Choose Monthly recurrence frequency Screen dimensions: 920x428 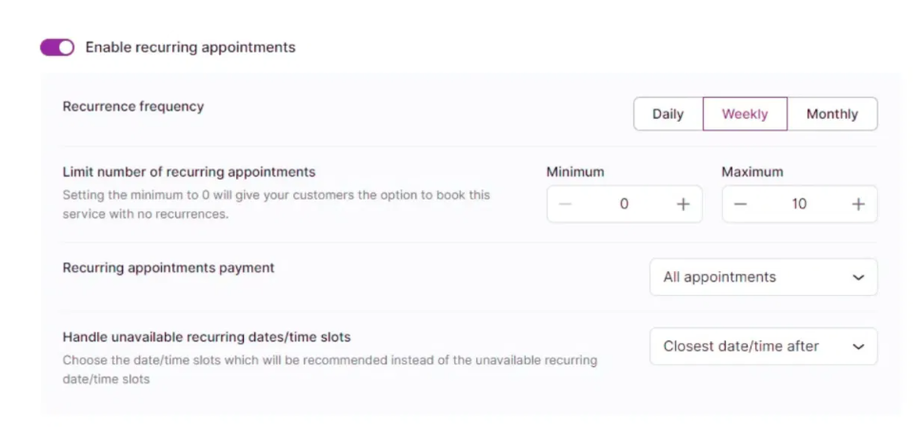pyautogui.click(x=832, y=114)
